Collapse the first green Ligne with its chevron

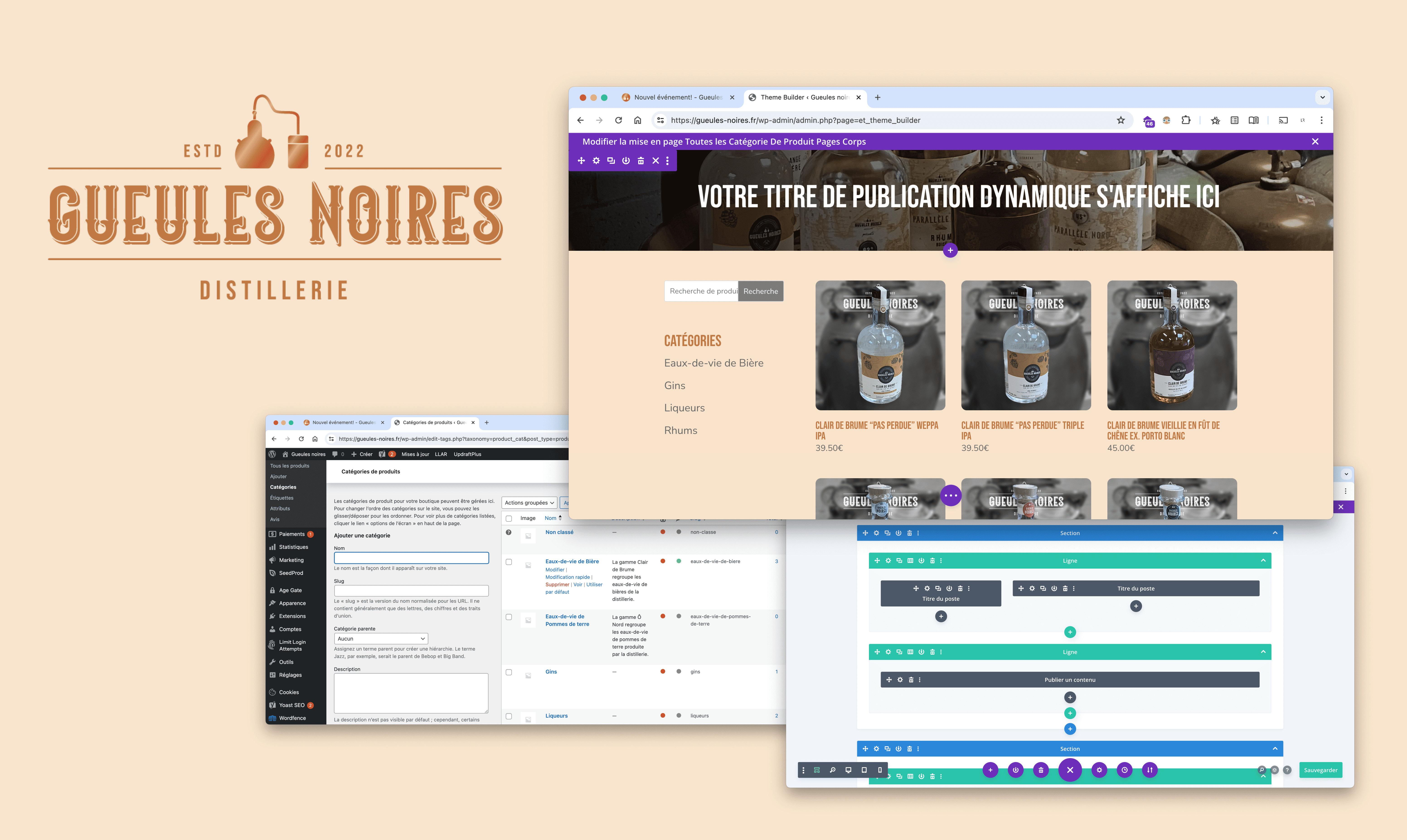(x=1263, y=561)
